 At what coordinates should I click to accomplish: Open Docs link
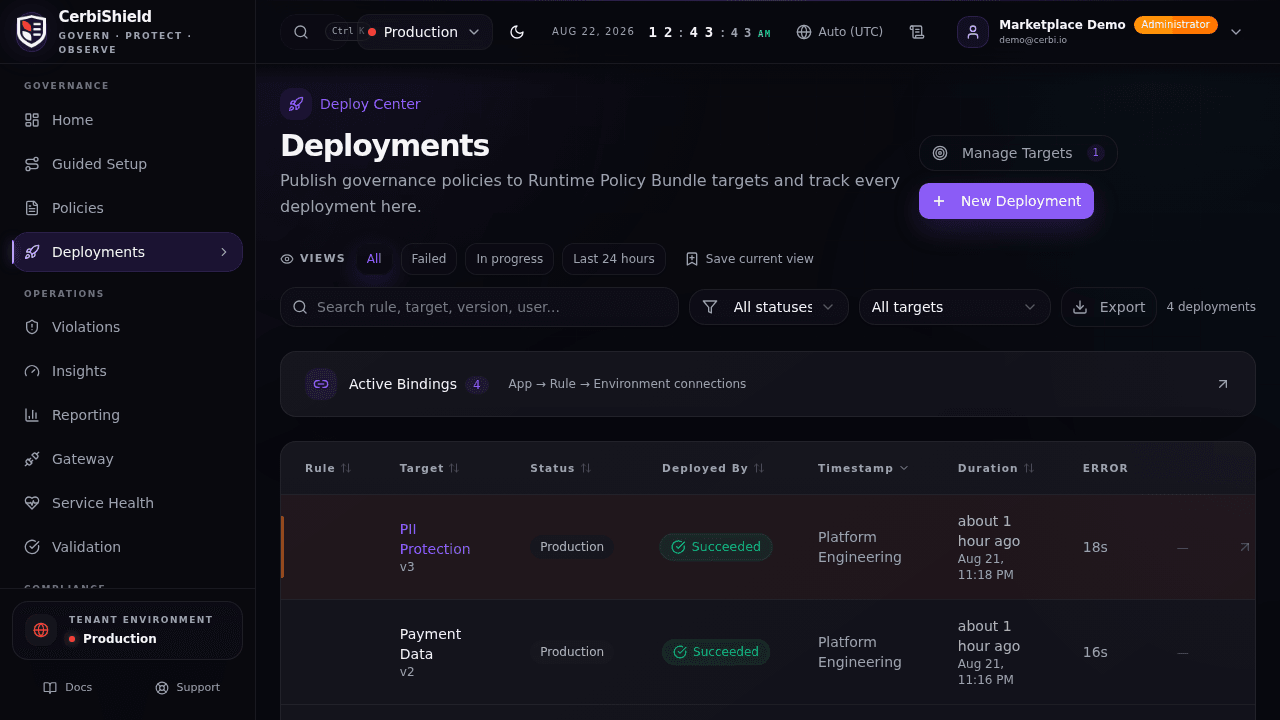click(68, 687)
